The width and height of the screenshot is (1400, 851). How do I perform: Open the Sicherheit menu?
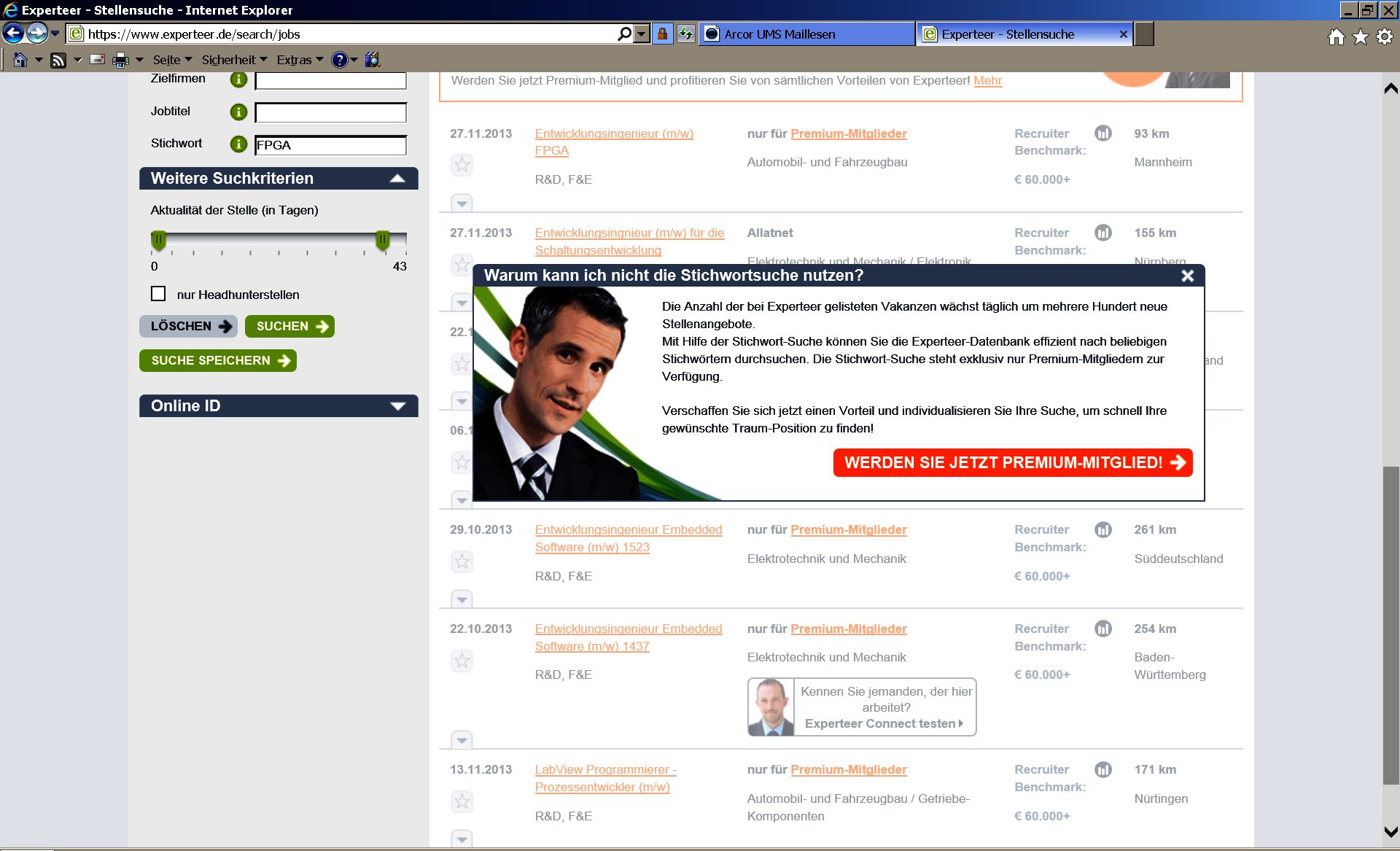(x=234, y=60)
